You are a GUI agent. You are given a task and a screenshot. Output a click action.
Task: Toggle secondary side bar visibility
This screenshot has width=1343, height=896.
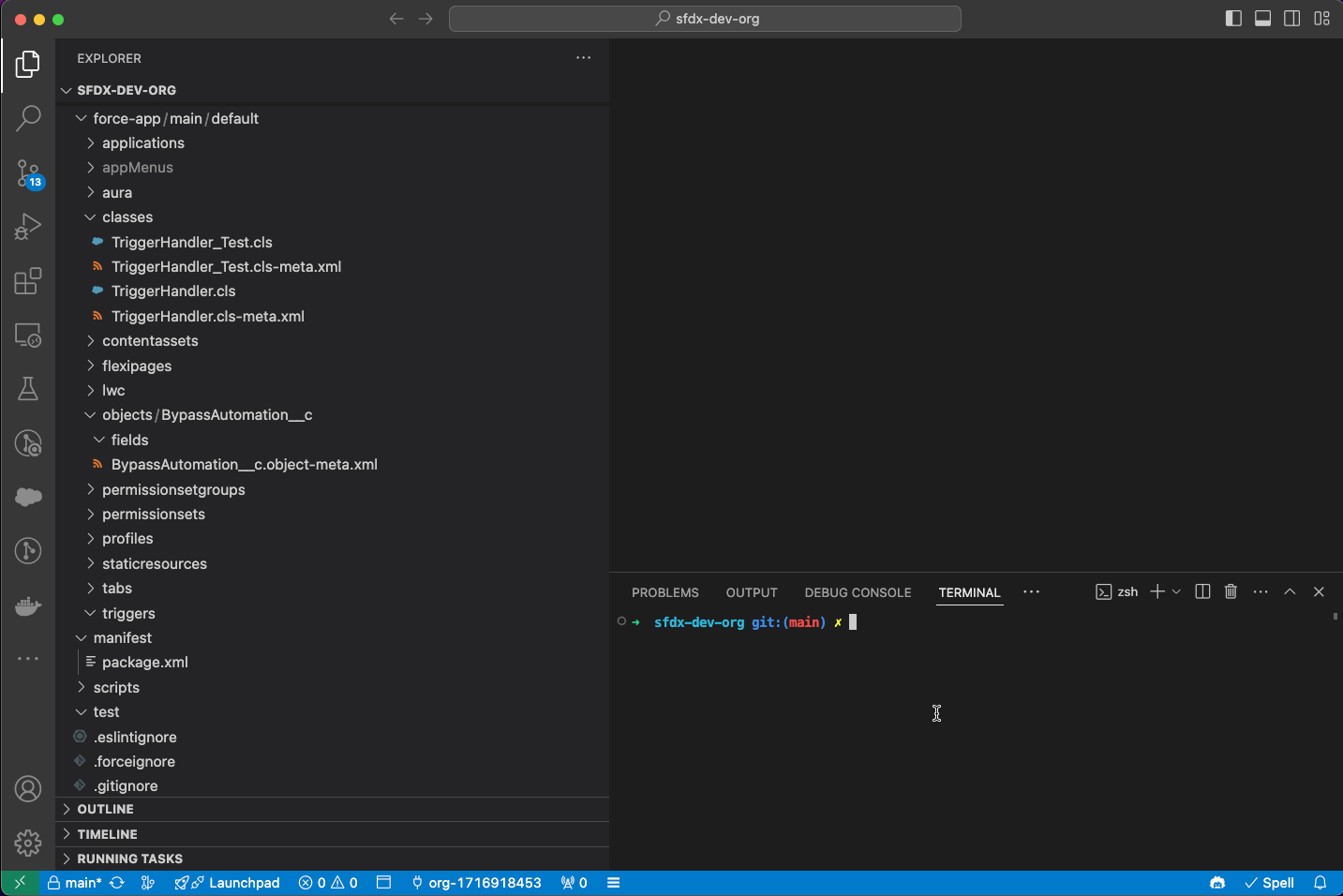[1291, 19]
